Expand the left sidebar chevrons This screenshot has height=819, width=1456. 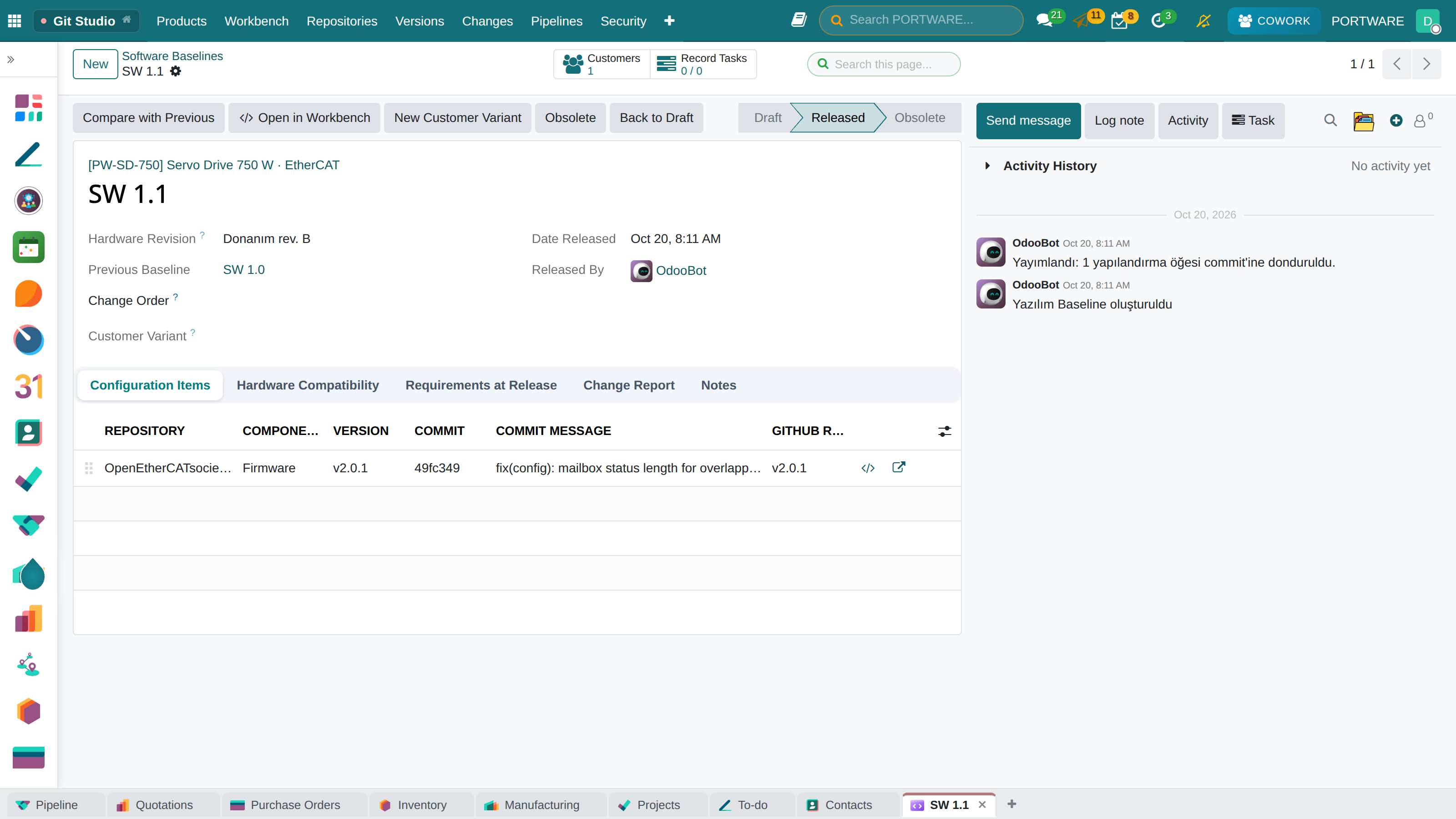(11, 59)
